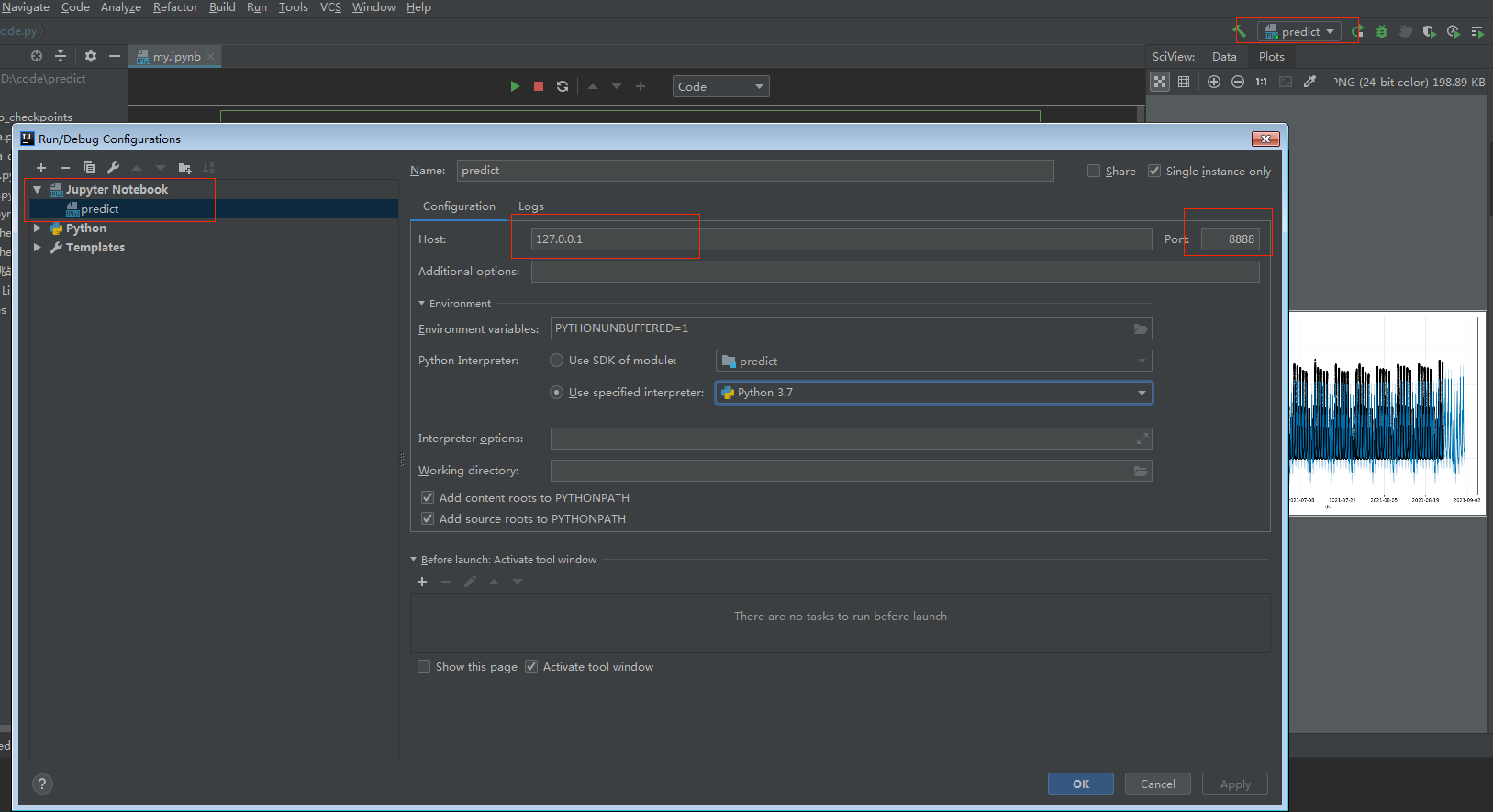Viewport: 1493px width, 812px height.
Task: Switch to the Configuration tab
Action: click(459, 206)
